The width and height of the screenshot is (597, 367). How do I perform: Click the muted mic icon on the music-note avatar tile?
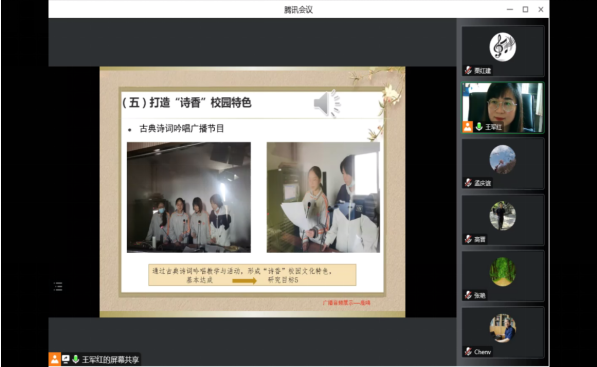pyautogui.click(x=468, y=70)
